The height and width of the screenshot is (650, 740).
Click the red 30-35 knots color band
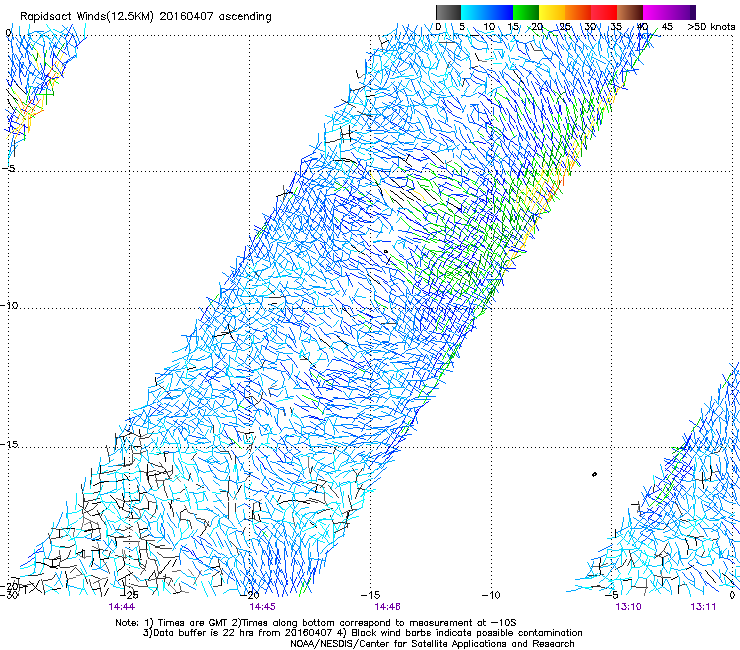(604, 12)
